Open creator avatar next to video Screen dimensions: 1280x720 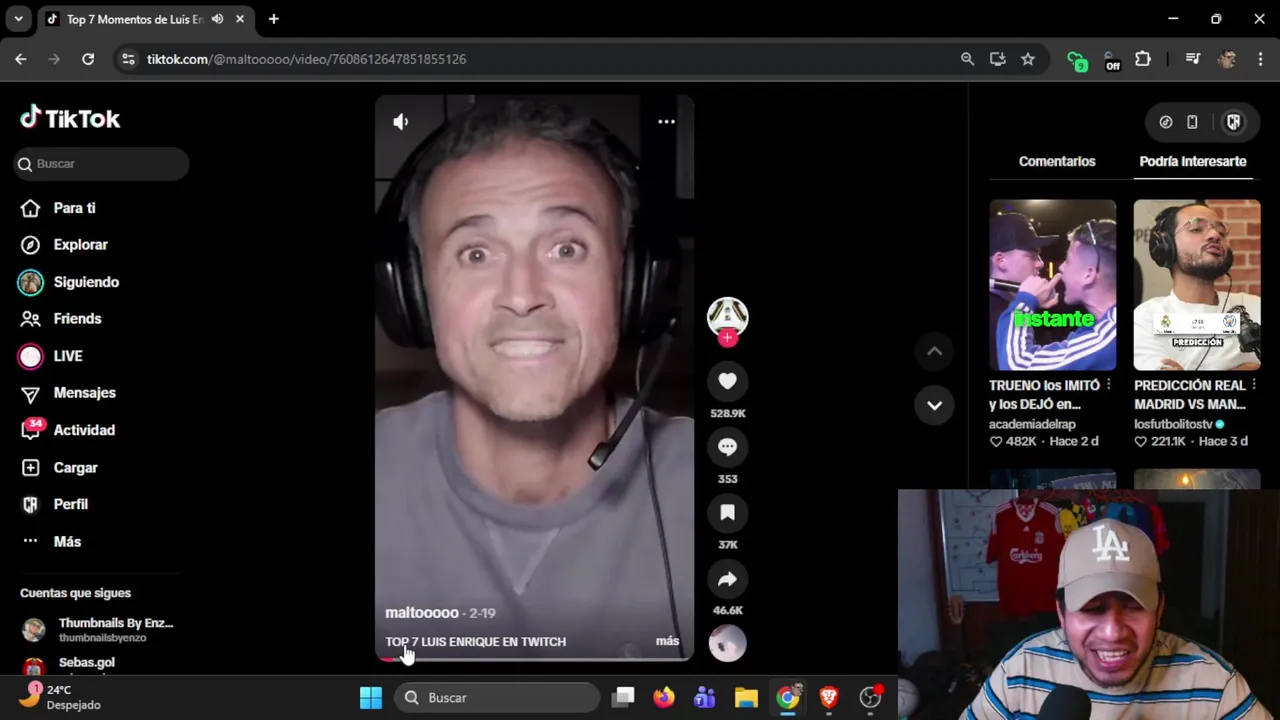click(727, 317)
